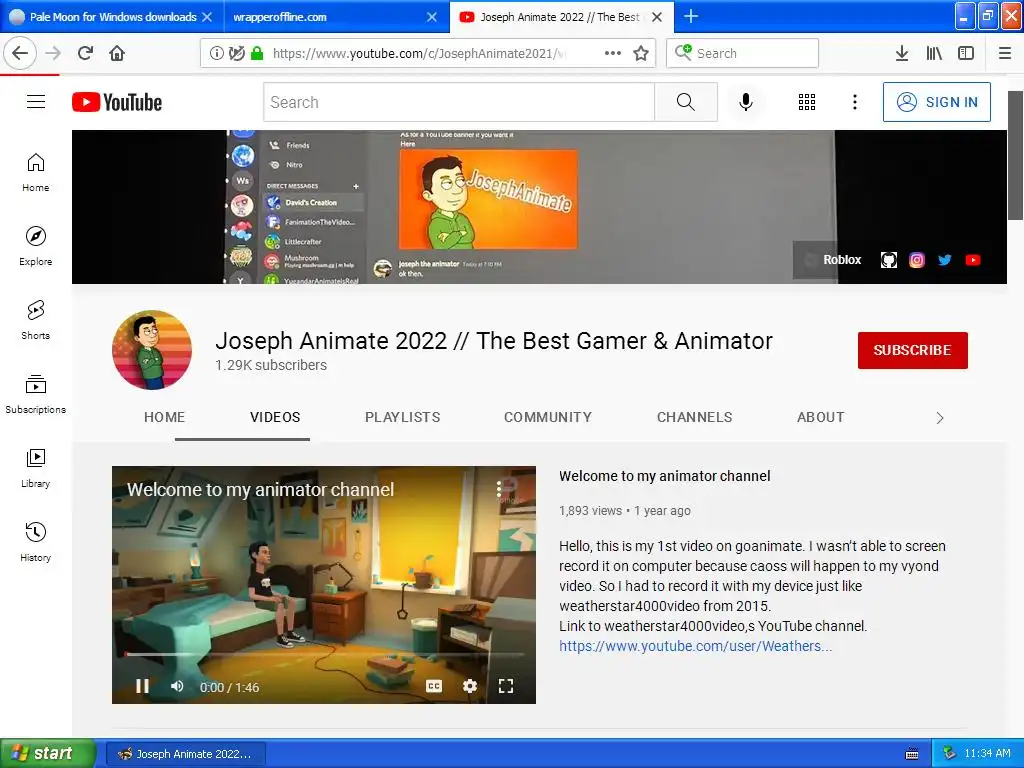
Task: Open History in YouTube sidebar
Action: [36, 542]
